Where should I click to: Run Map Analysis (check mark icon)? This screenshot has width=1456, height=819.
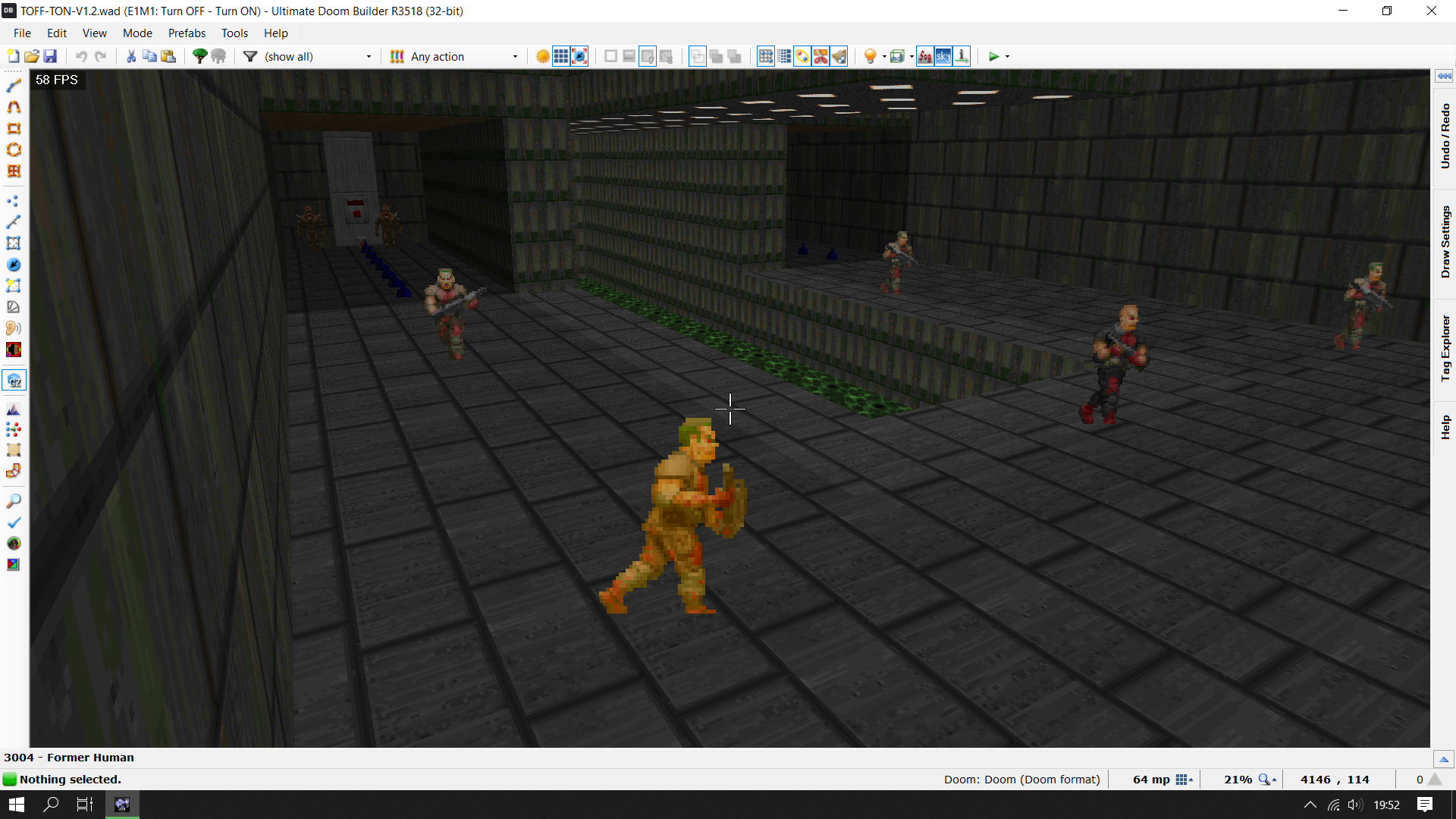pyautogui.click(x=14, y=522)
